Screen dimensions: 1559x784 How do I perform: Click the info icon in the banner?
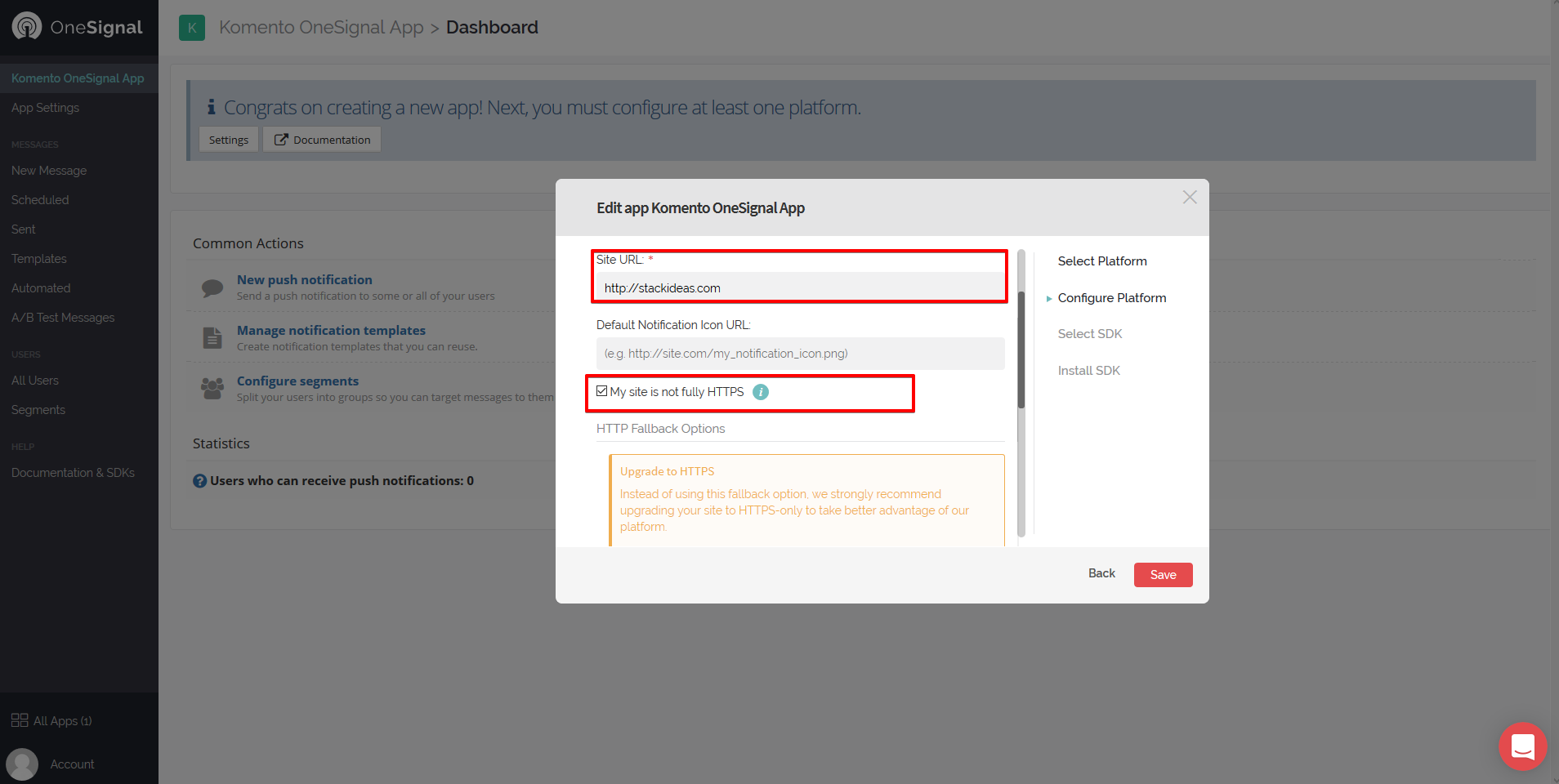click(211, 107)
